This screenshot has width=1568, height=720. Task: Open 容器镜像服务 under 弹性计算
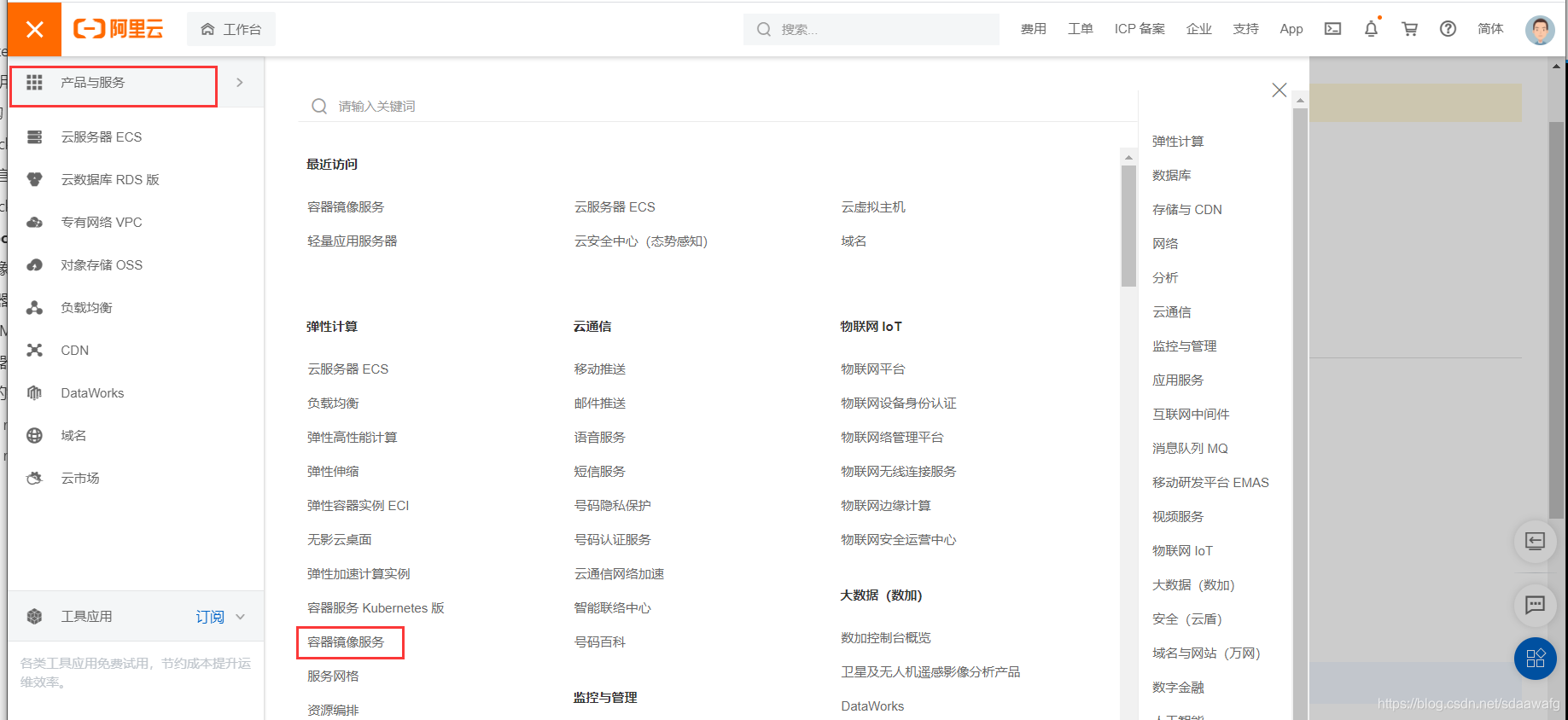[x=346, y=642]
